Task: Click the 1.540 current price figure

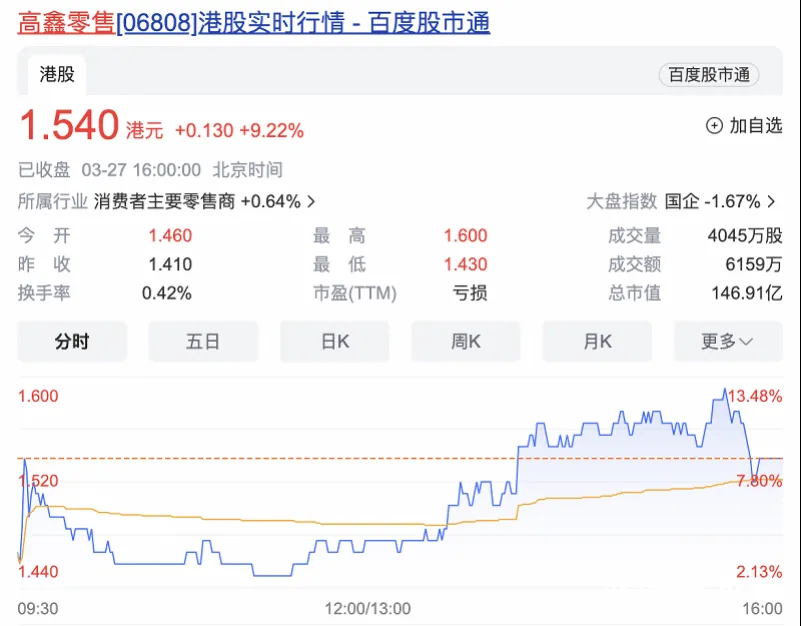Action: (x=70, y=127)
